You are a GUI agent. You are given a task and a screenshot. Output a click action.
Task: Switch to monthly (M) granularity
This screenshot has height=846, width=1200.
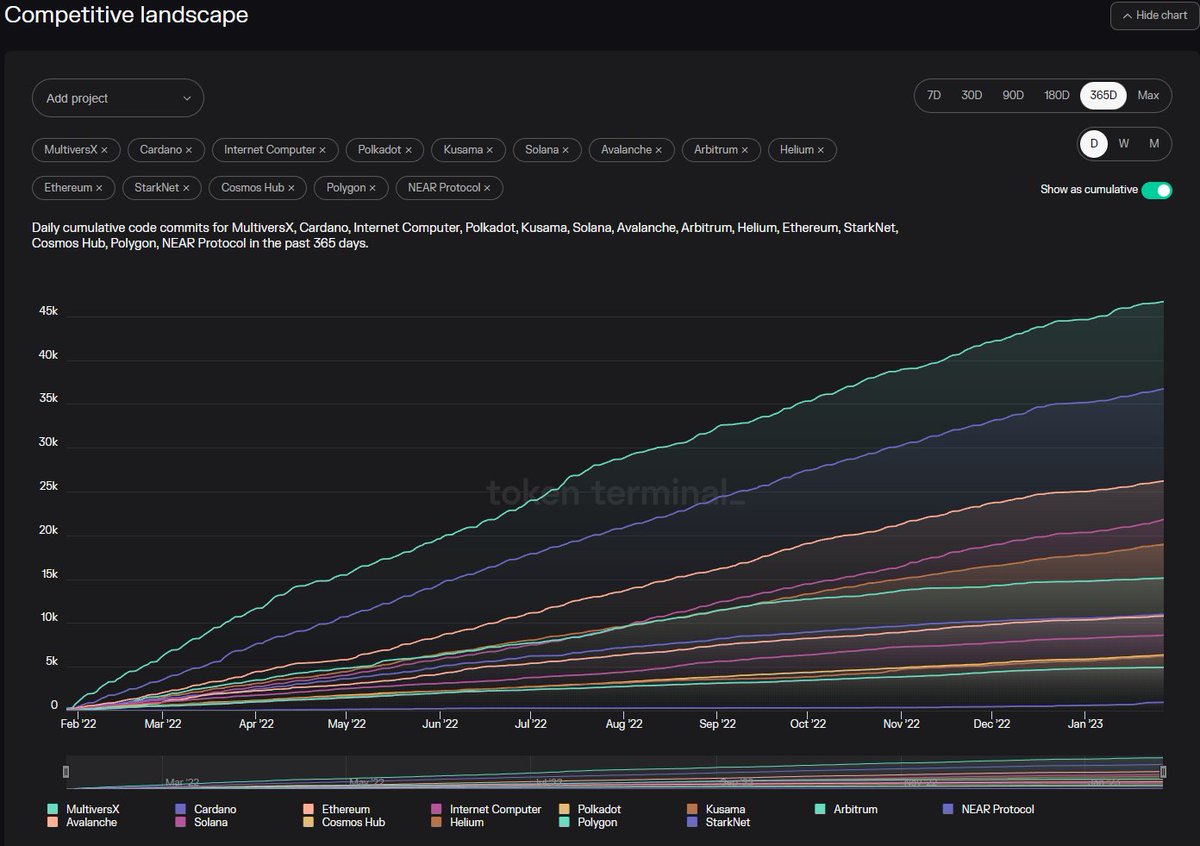[1154, 144]
